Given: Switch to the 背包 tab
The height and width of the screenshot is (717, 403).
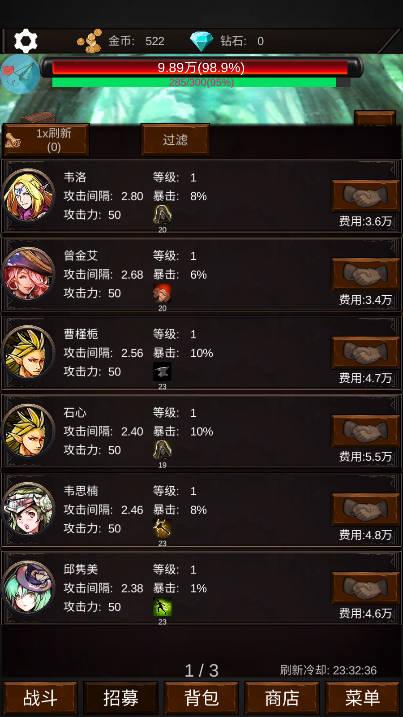Looking at the screenshot, I should (x=201, y=698).
